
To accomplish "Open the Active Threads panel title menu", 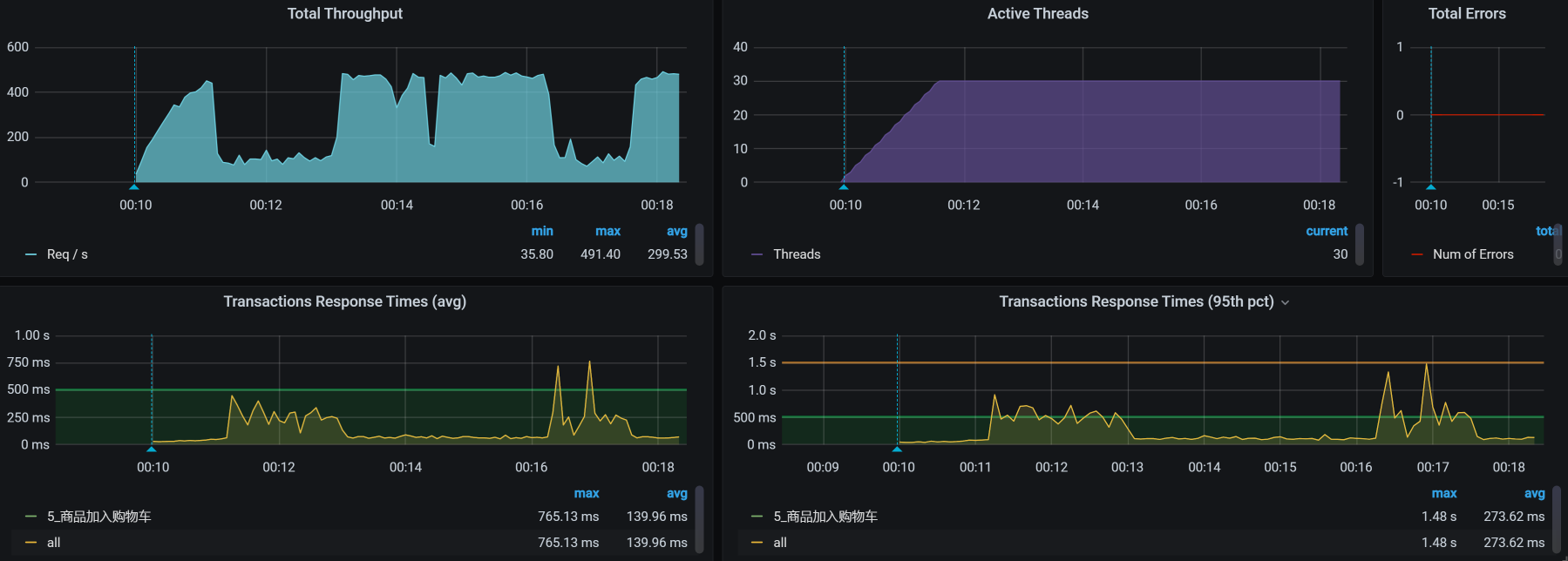I will click(1037, 14).
